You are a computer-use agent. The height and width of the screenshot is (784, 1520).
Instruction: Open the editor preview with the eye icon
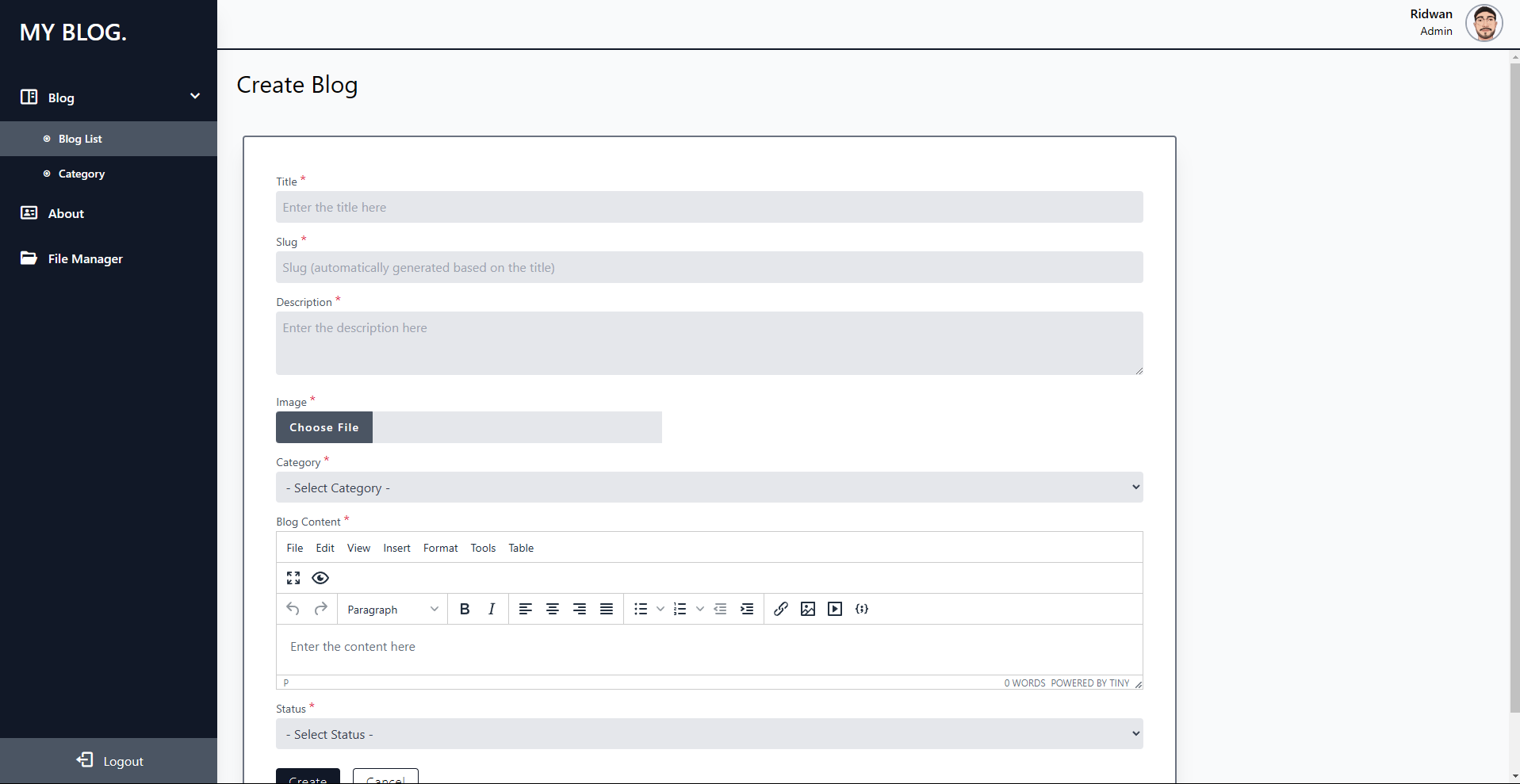320,578
